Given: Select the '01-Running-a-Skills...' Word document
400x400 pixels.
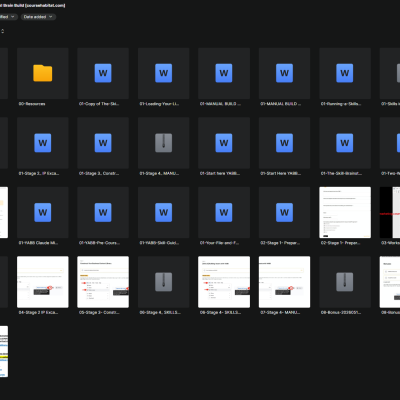Looking at the screenshot, I should 345,73.
